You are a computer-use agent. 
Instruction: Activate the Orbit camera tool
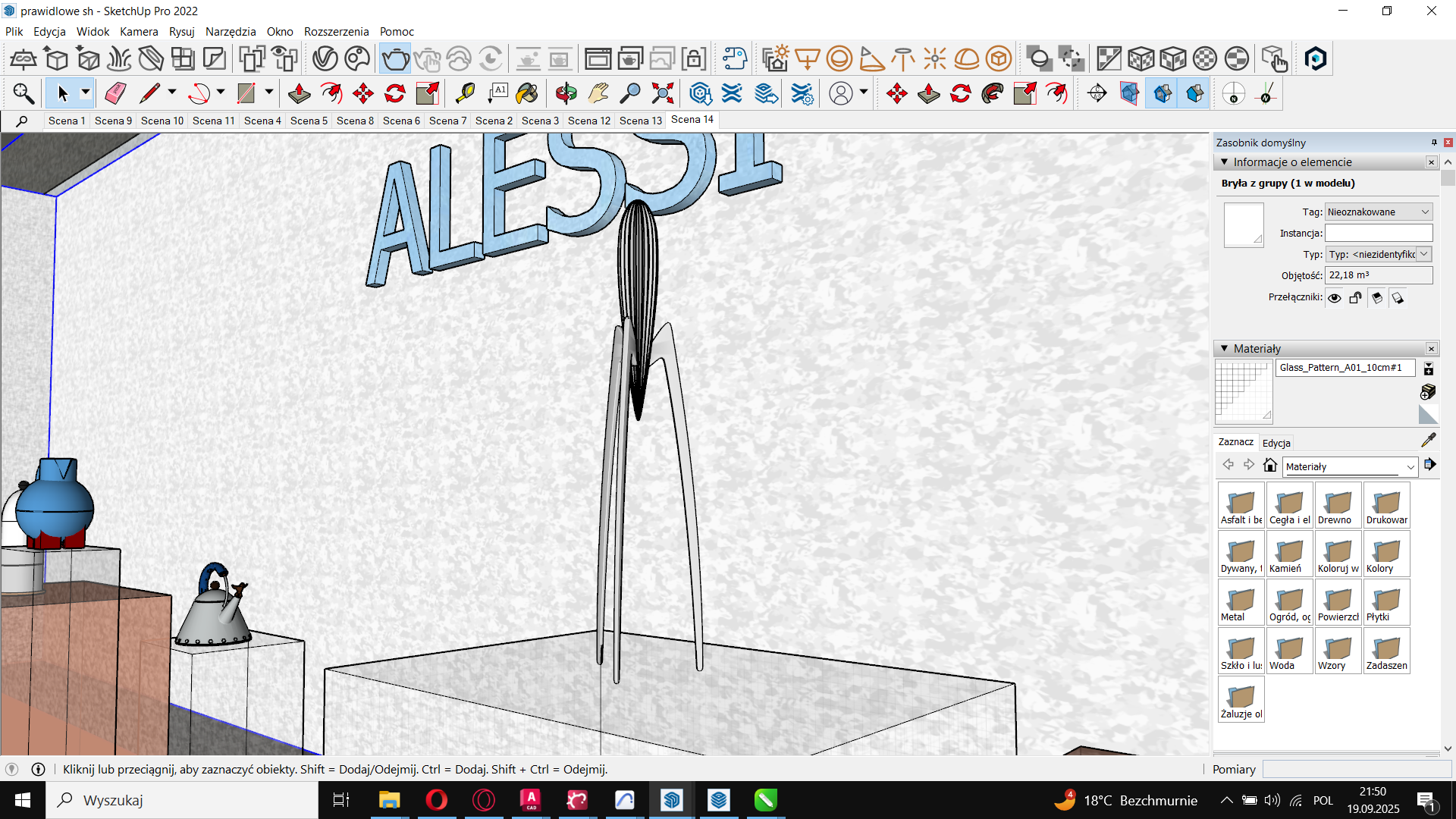click(566, 93)
